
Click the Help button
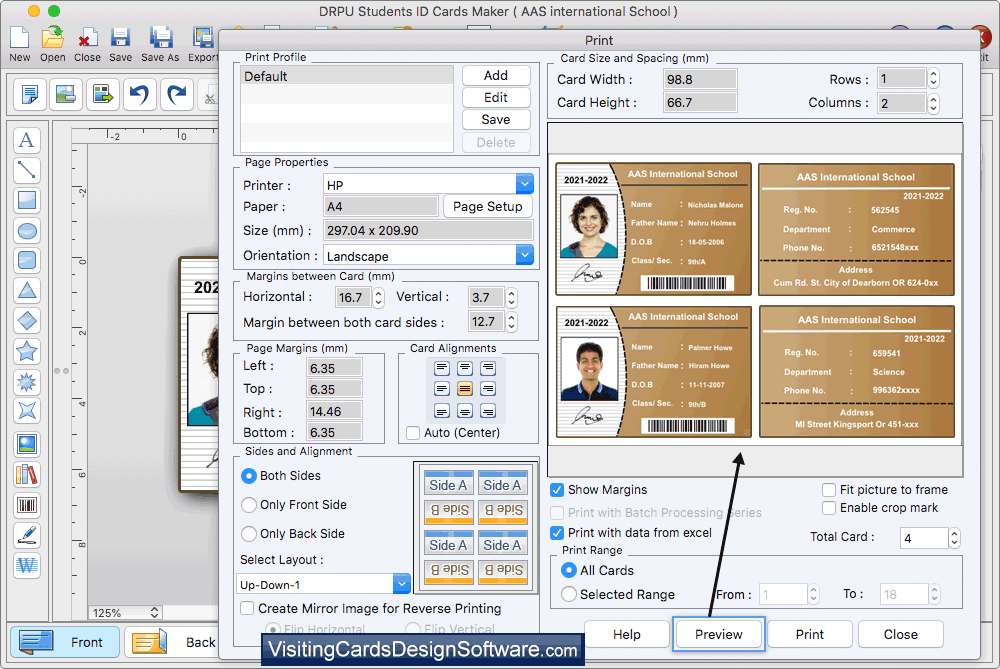(626, 634)
